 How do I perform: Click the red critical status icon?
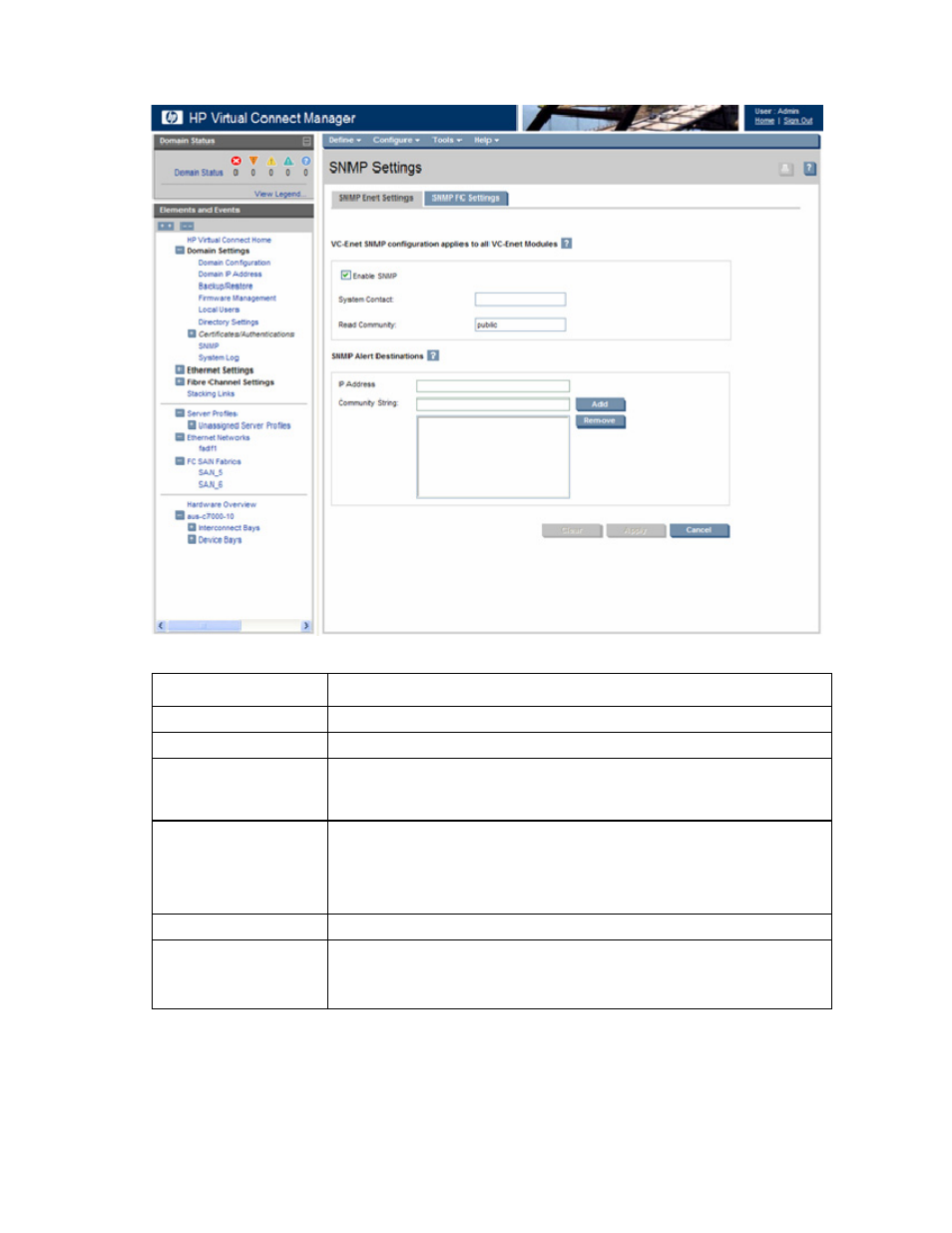pyautogui.click(x=237, y=161)
